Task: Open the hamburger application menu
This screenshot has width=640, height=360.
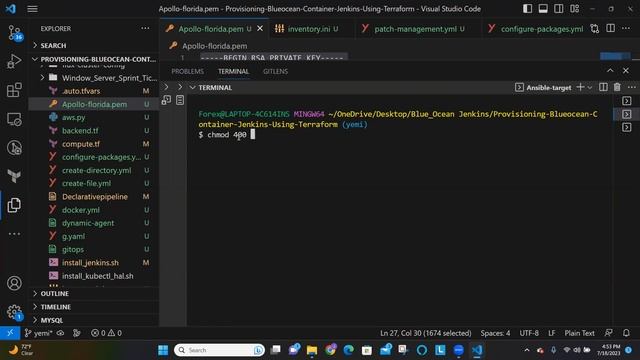Action: point(32,9)
